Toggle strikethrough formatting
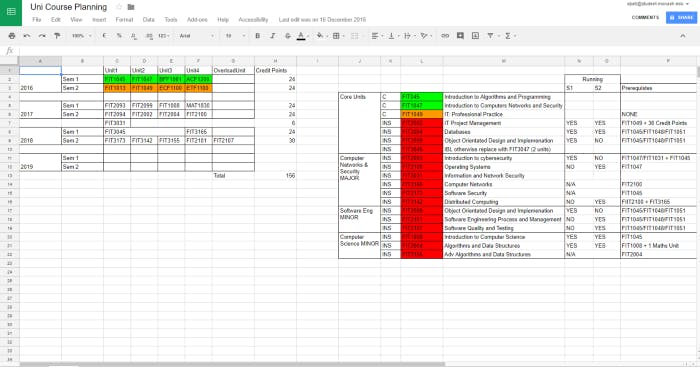The height and width of the screenshot is (367, 700). coord(288,36)
